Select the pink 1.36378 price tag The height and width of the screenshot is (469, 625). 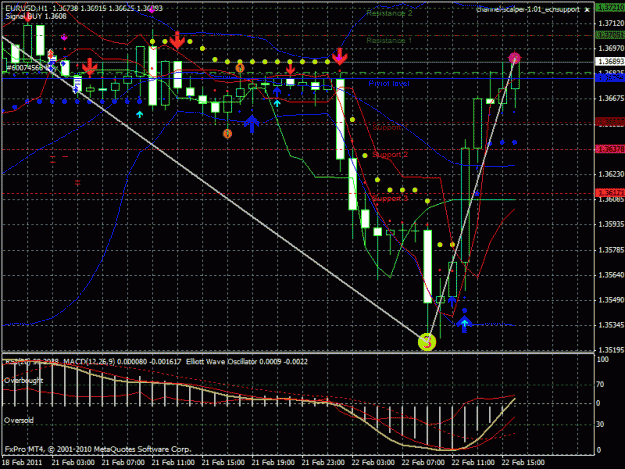pyautogui.click(x=610, y=149)
